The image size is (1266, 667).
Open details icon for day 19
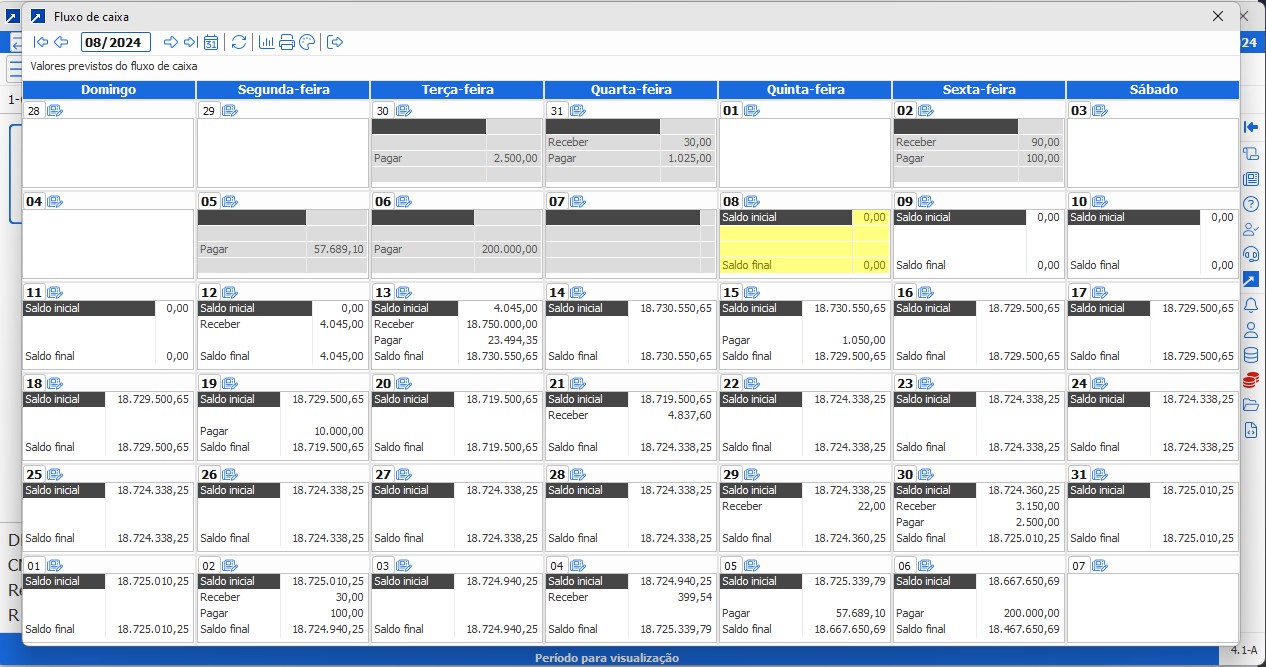[230, 383]
